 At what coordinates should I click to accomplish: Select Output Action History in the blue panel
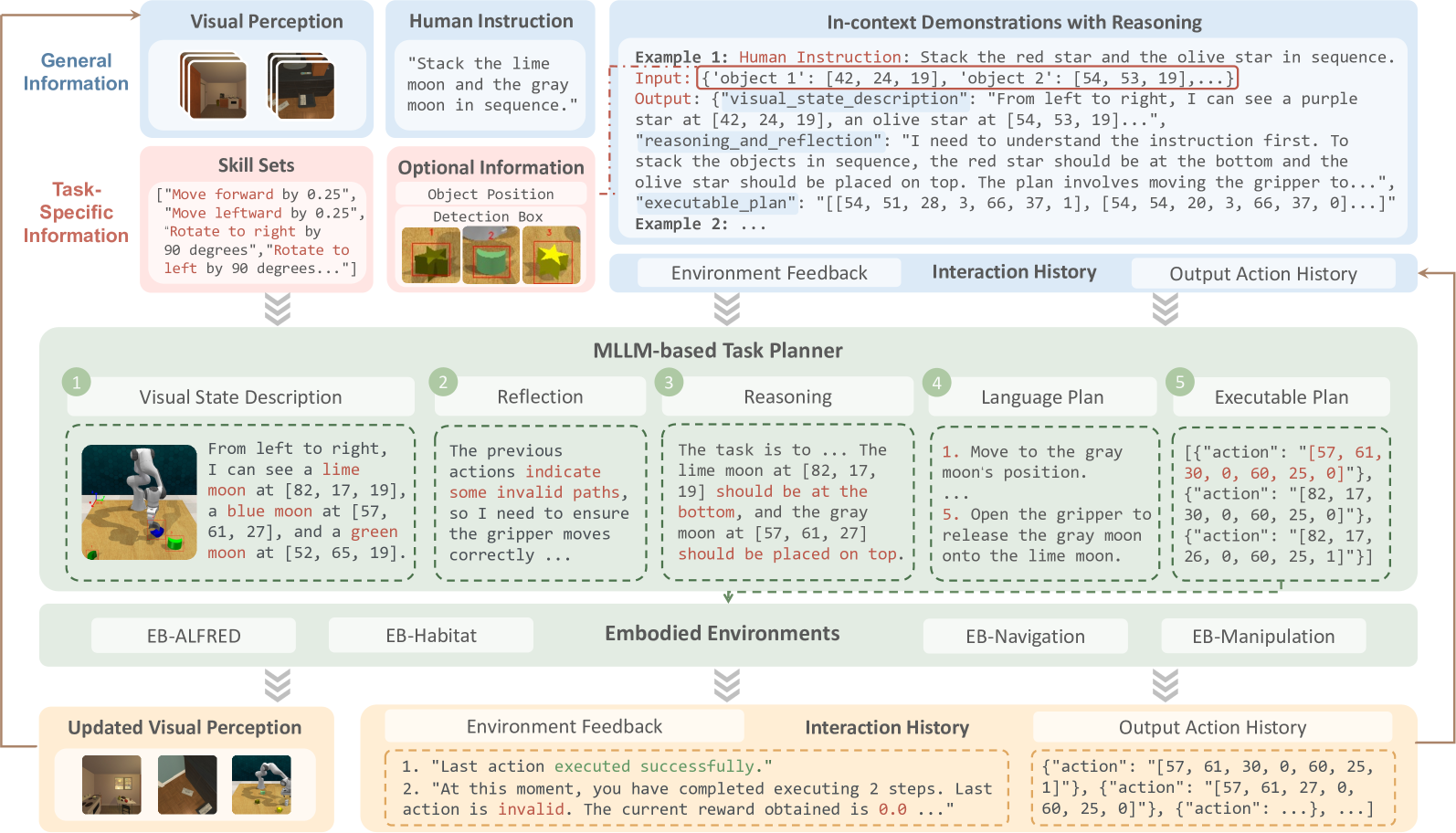click(x=1263, y=274)
